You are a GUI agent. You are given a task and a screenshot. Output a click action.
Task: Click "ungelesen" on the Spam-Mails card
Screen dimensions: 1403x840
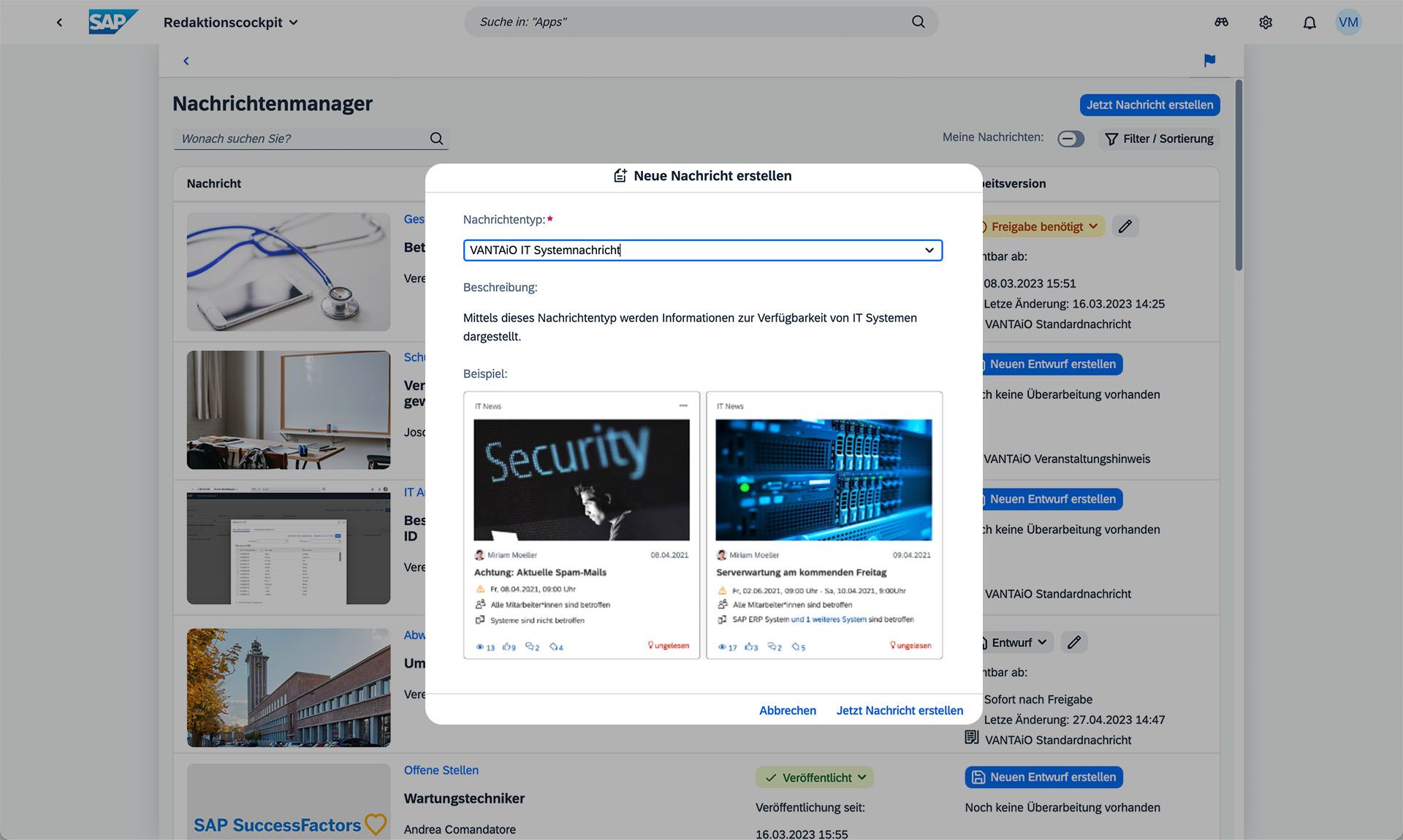click(x=669, y=646)
